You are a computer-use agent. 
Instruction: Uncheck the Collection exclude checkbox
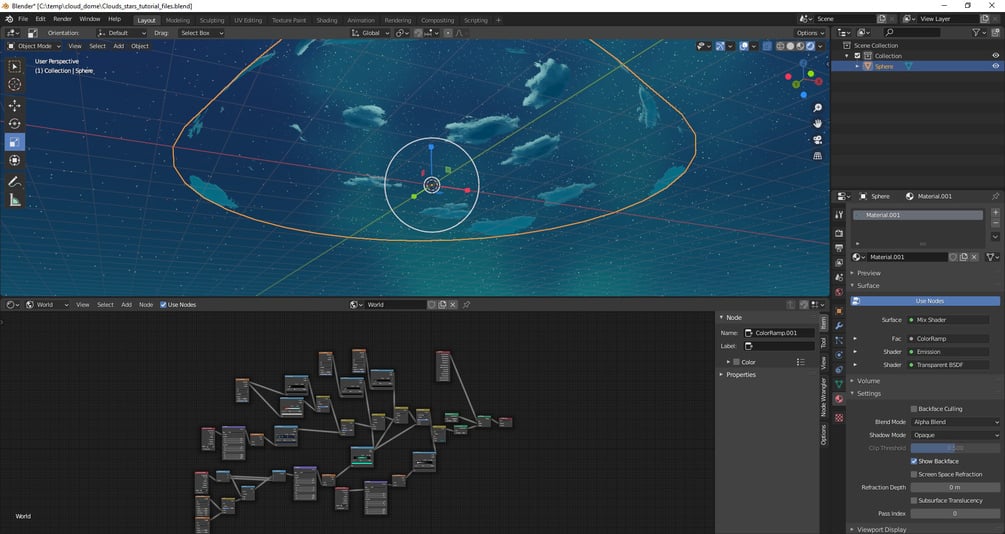857,56
